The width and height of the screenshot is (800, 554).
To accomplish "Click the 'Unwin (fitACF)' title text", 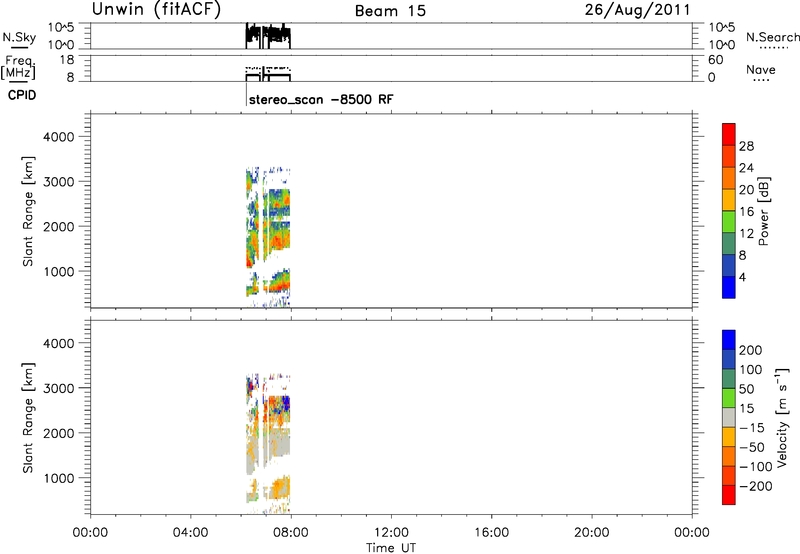I will tap(156, 9).
